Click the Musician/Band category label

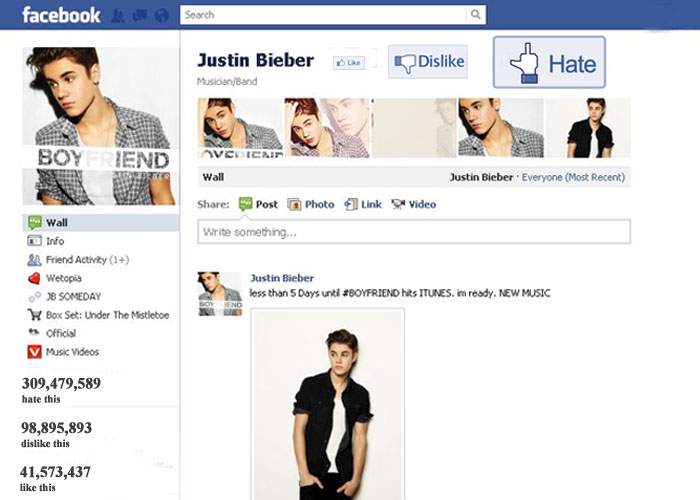click(227, 81)
